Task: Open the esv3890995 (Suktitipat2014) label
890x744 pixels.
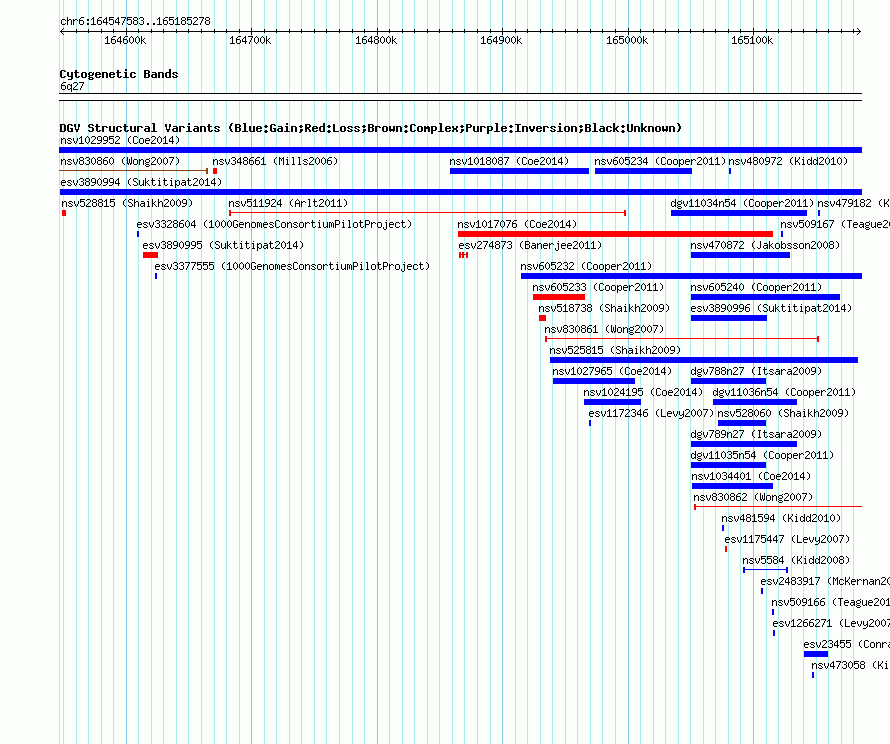Action: tap(223, 245)
